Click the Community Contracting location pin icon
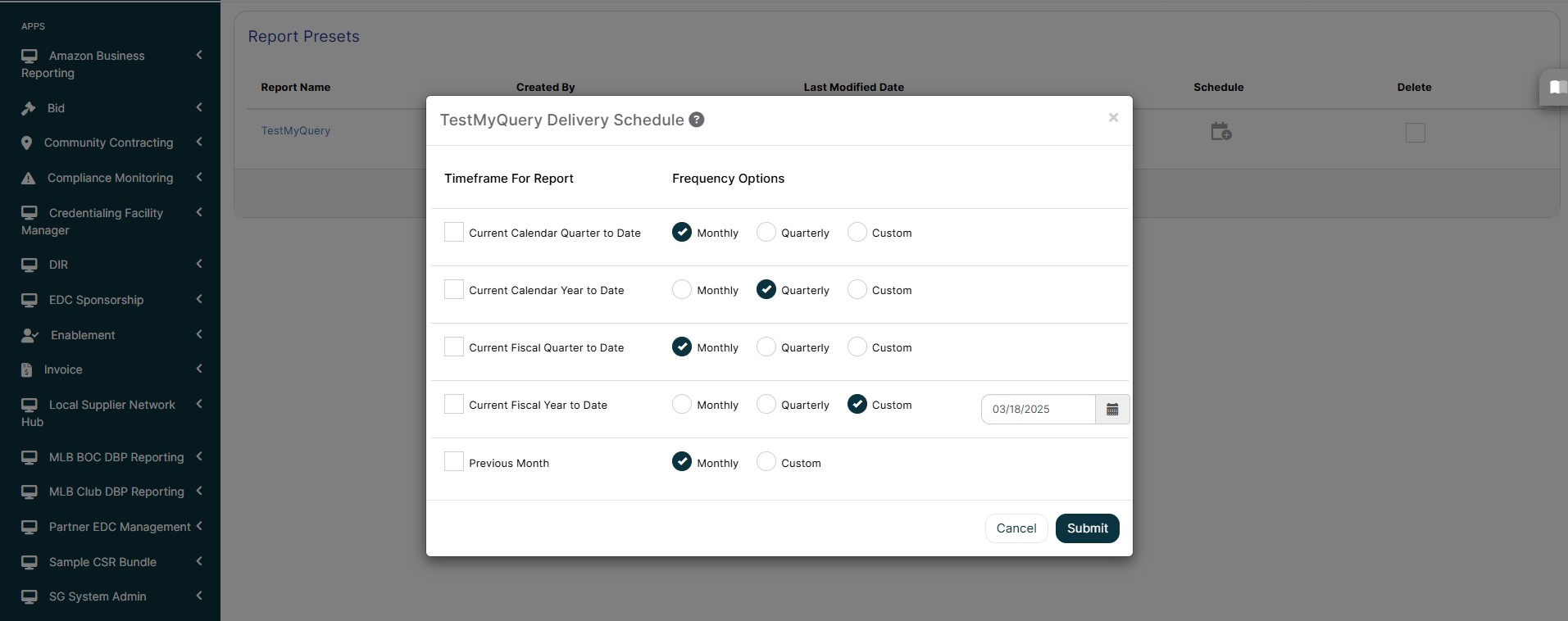The image size is (1568, 621). 26,143
